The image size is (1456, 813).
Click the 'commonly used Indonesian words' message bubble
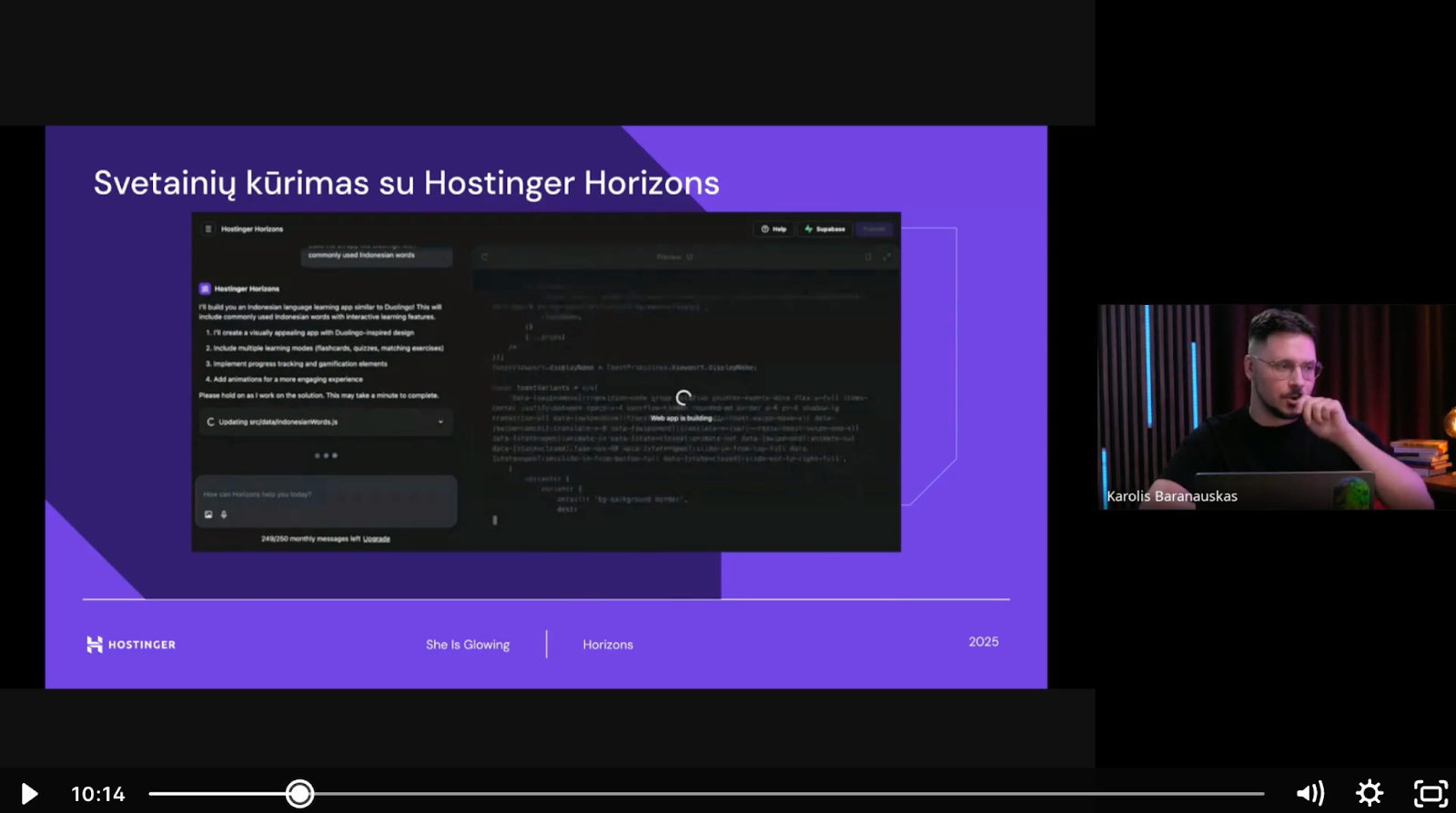[376, 255]
